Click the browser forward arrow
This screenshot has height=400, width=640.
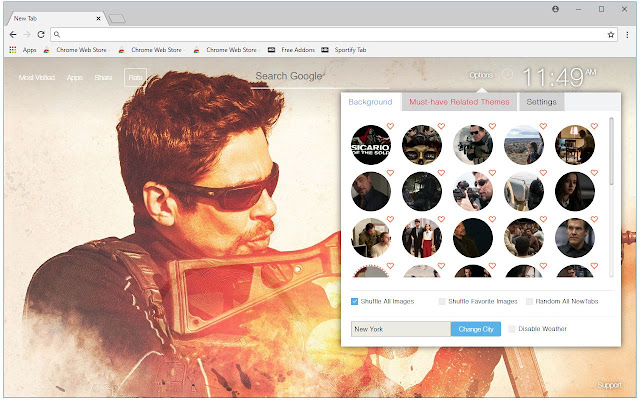point(27,35)
